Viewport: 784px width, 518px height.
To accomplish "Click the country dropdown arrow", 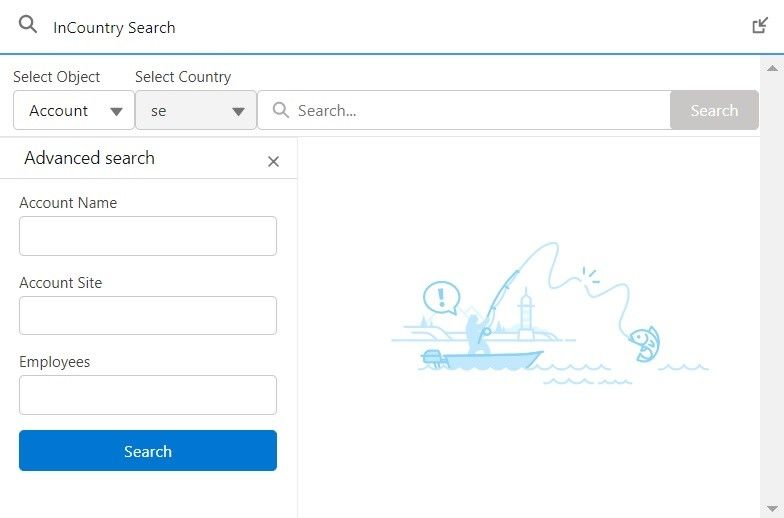I will [x=238, y=111].
